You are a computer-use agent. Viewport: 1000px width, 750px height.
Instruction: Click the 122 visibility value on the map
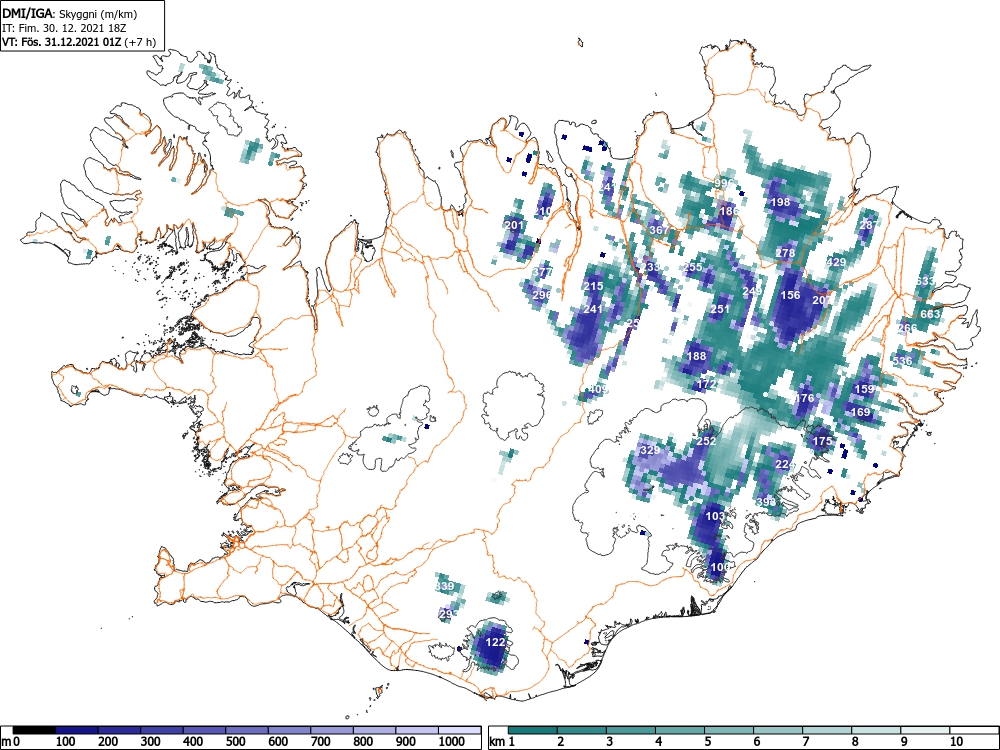(496, 642)
